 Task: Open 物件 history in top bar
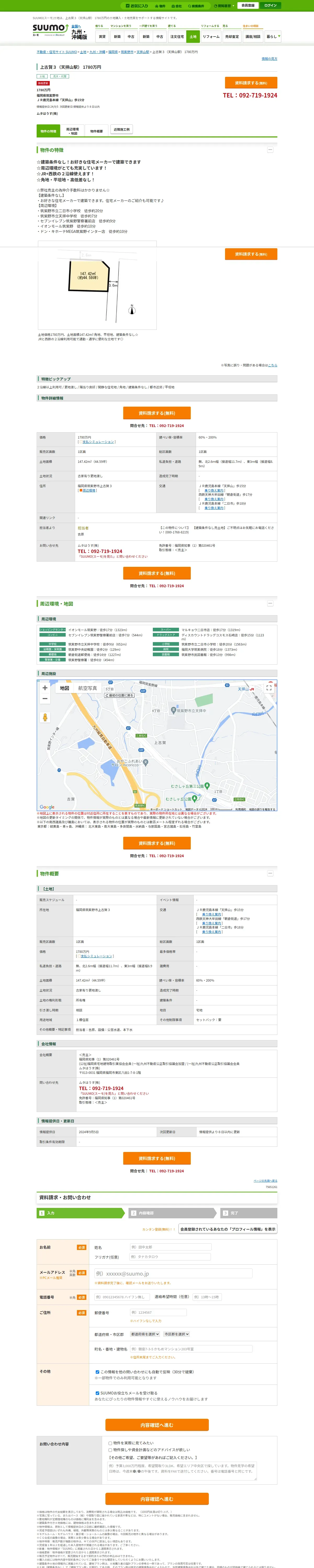[x=160, y=5]
